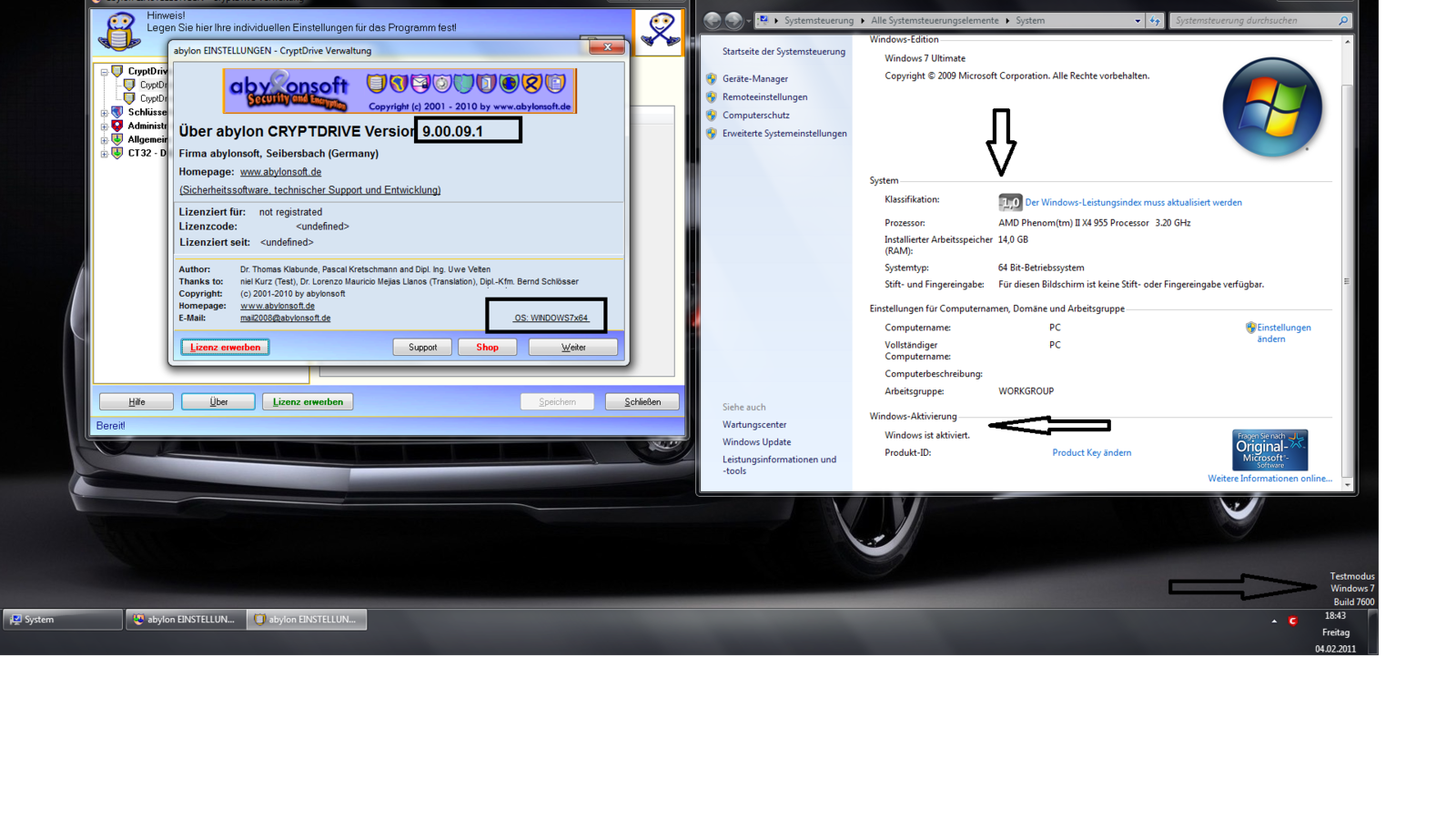Image resolution: width=1456 pixels, height=819 pixels.
Task: Click the Shop button
Action: [x=487, y=347]
